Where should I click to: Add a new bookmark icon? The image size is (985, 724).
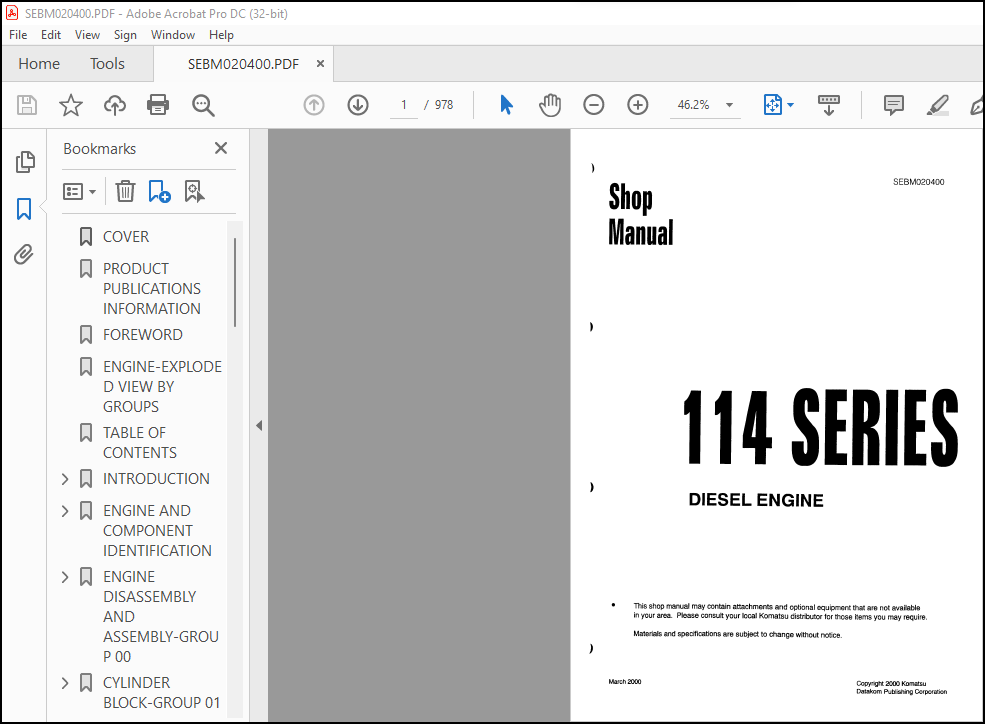[159, 192]
